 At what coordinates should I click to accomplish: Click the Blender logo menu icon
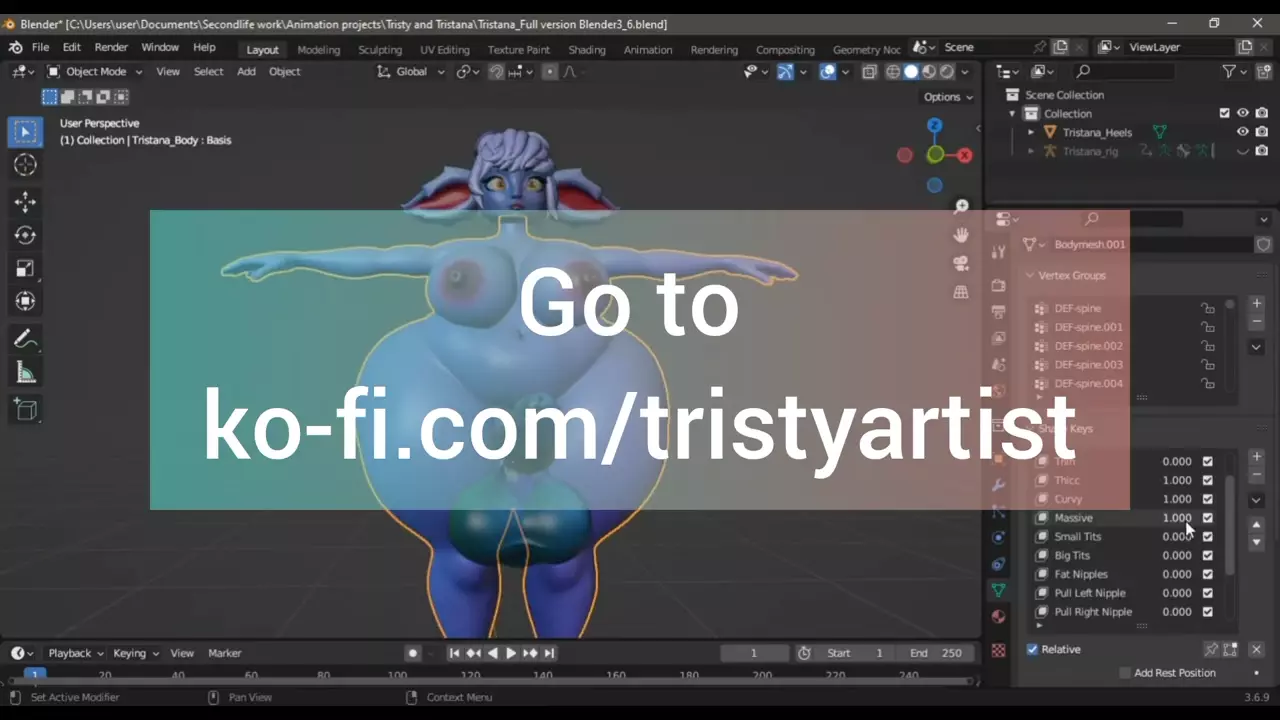coord(16,47)
